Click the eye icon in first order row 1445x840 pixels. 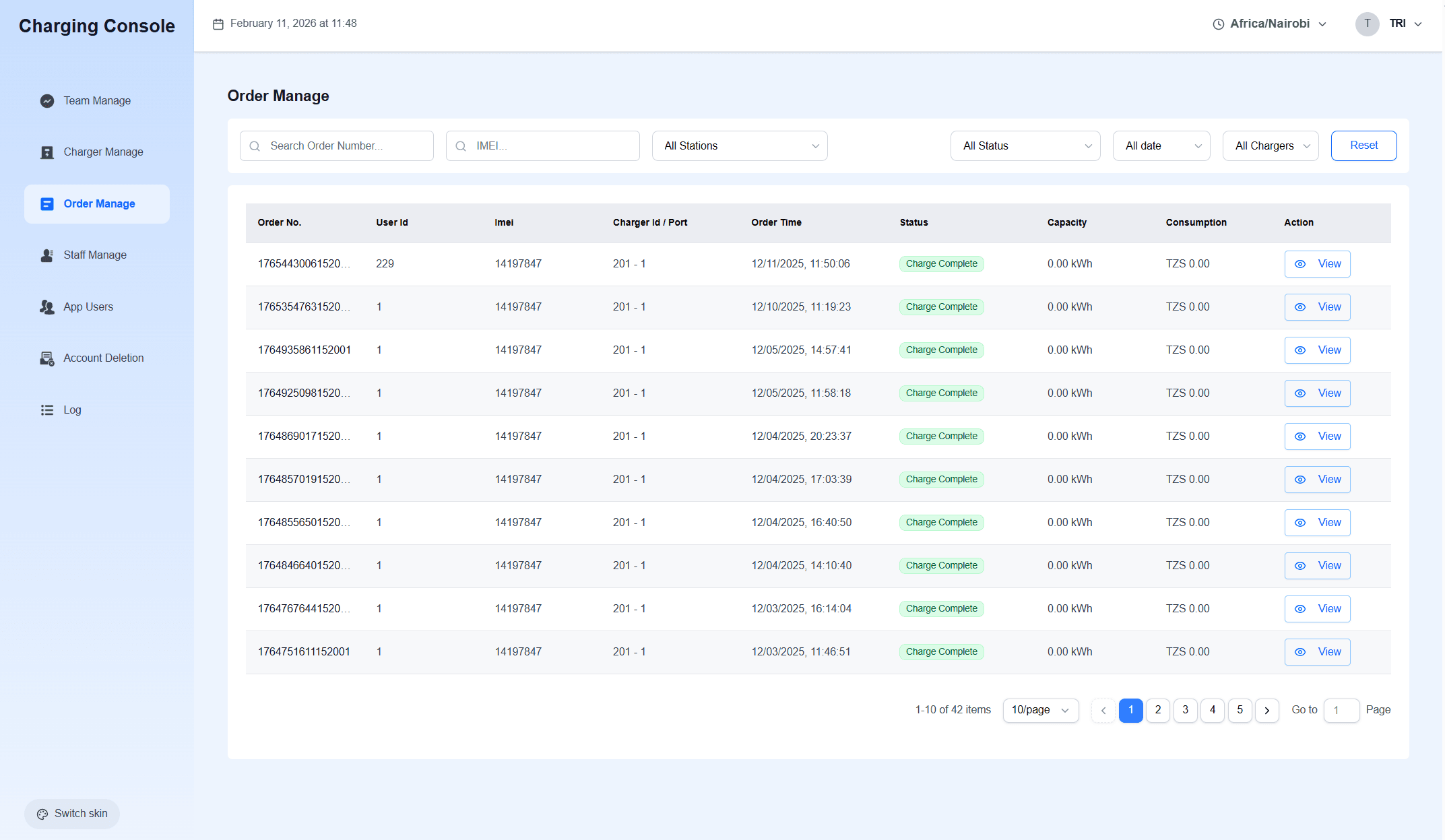(x=1300, y=264)
